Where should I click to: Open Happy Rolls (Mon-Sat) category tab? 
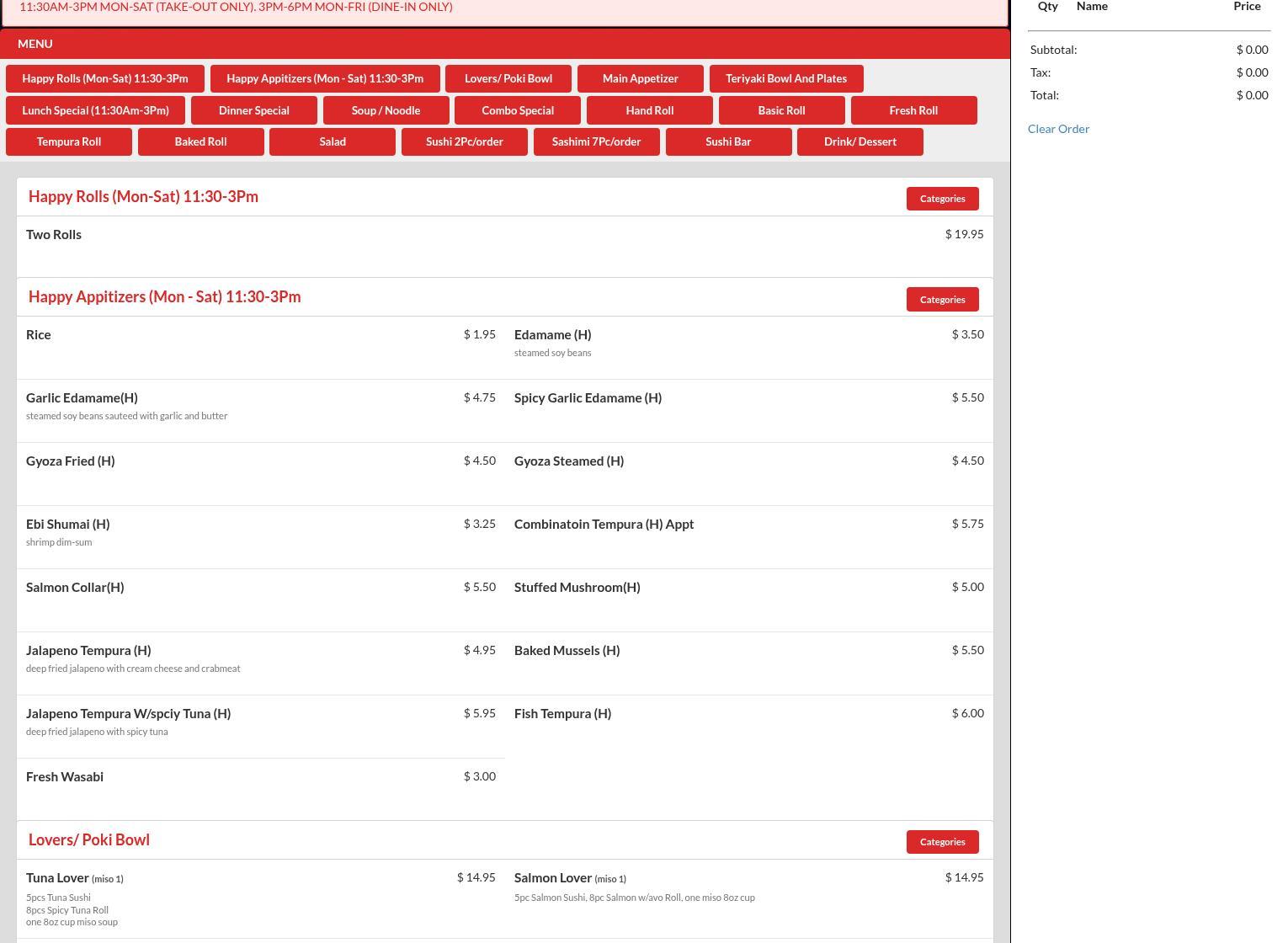click(x=105, y=78)
